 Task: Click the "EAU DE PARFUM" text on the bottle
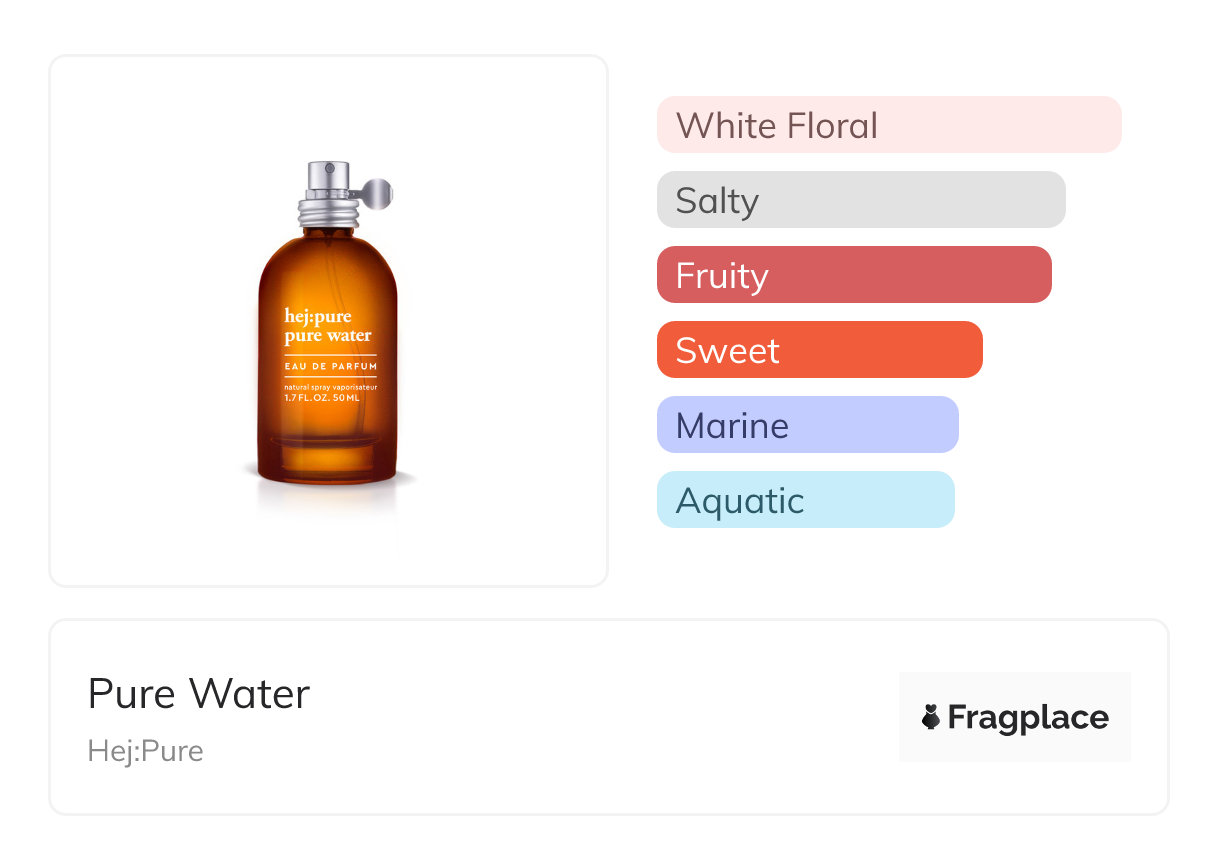(330, 367)
